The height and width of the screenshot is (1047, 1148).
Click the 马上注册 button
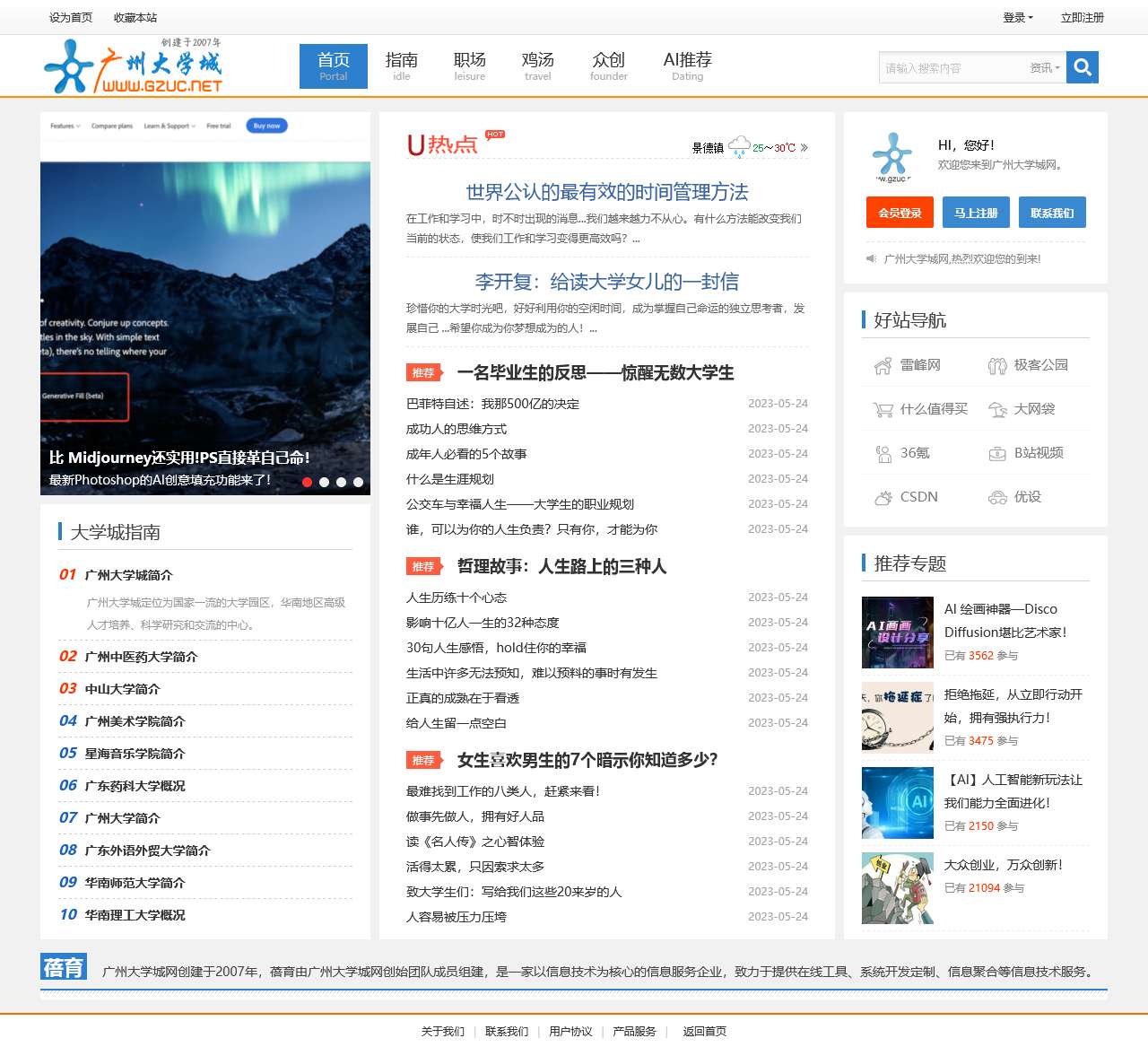976,212
